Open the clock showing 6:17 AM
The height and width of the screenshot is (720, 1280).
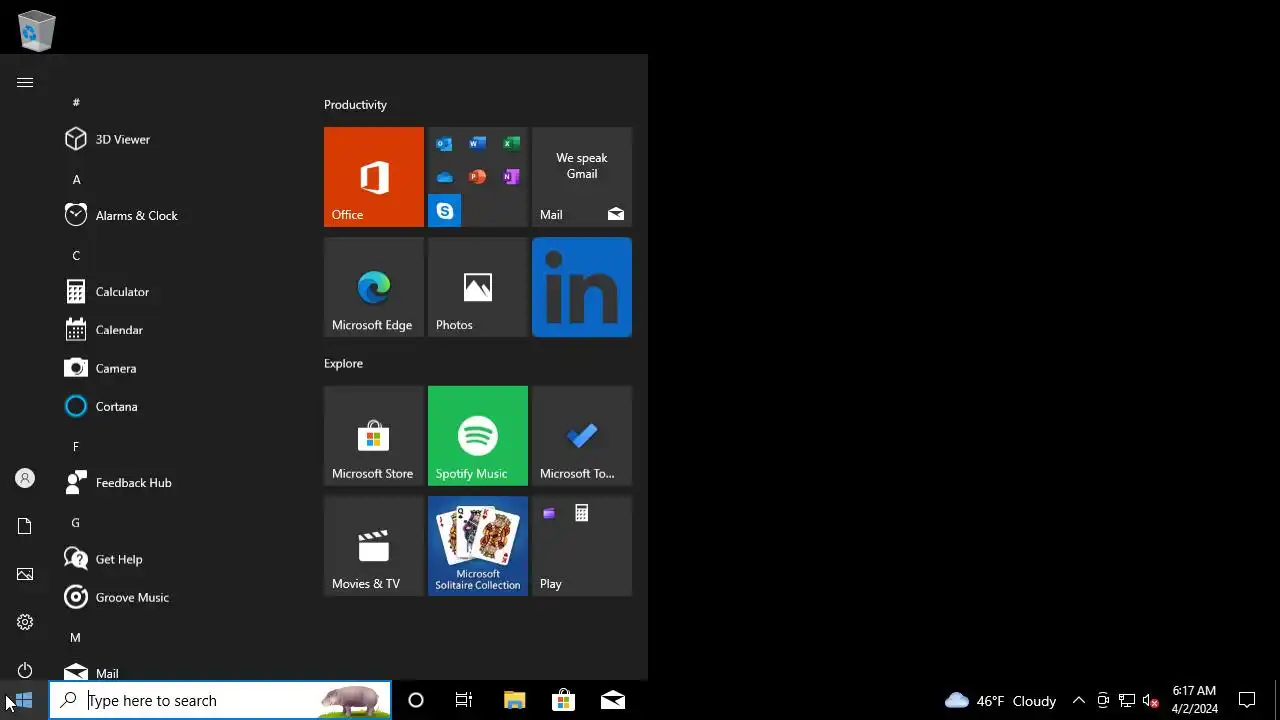(1195, 700)
